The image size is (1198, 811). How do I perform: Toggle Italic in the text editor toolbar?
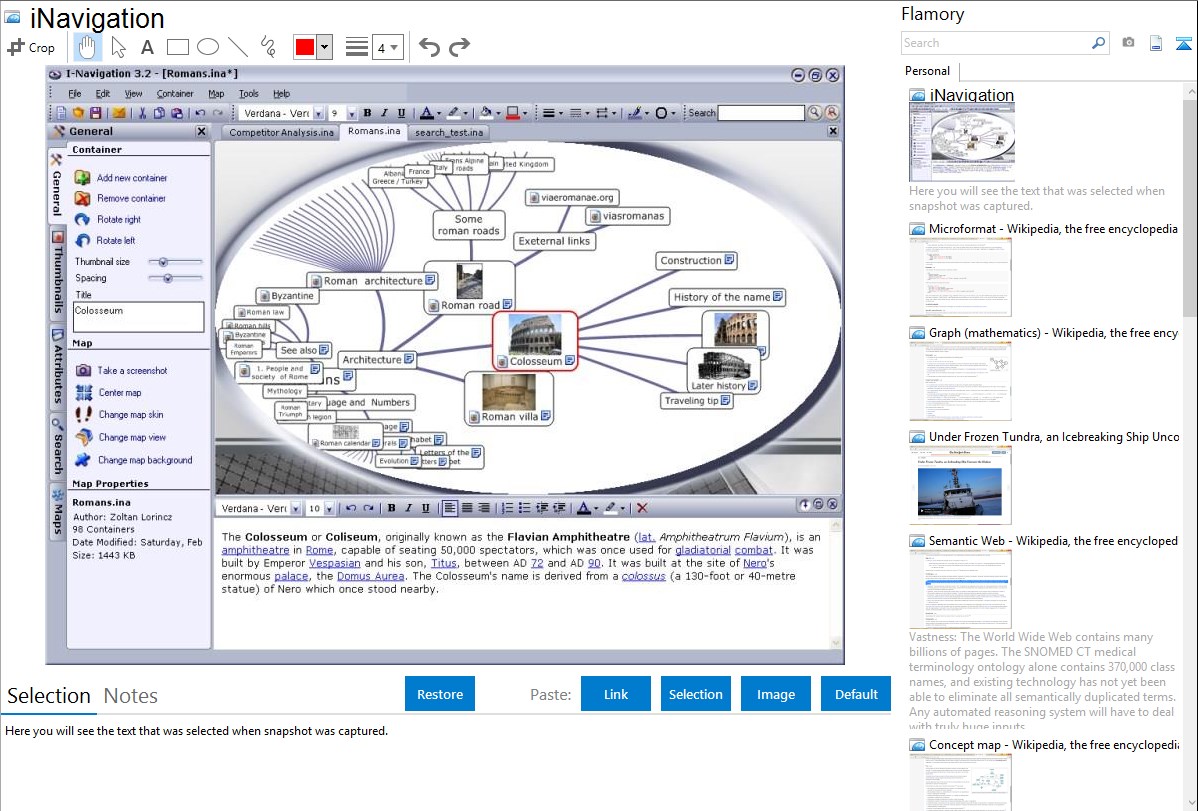coord(409,508)
